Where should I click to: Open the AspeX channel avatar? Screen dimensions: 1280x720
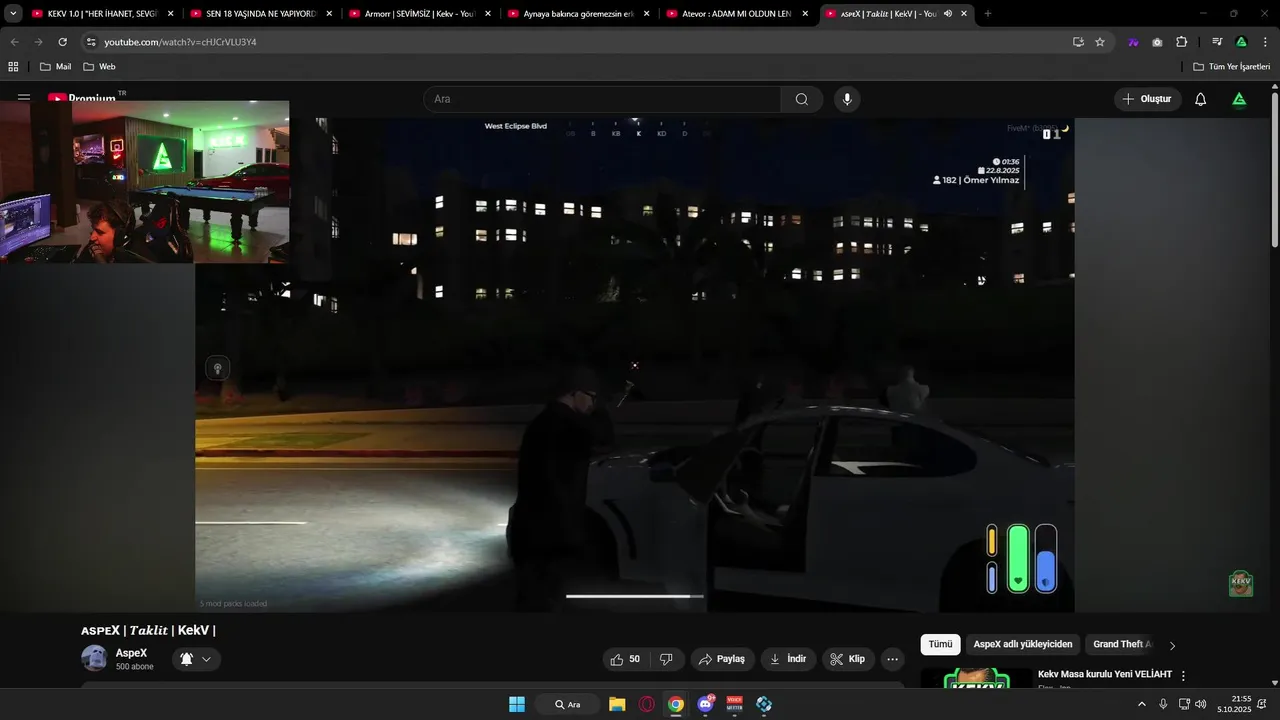tap(94, 658)
